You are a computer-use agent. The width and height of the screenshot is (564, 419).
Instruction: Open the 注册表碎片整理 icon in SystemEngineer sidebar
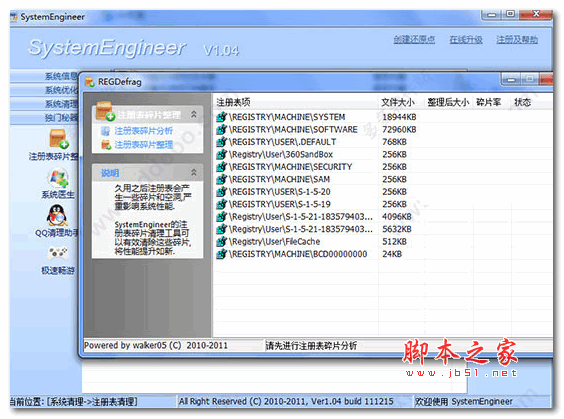click(x=59, y=139)
